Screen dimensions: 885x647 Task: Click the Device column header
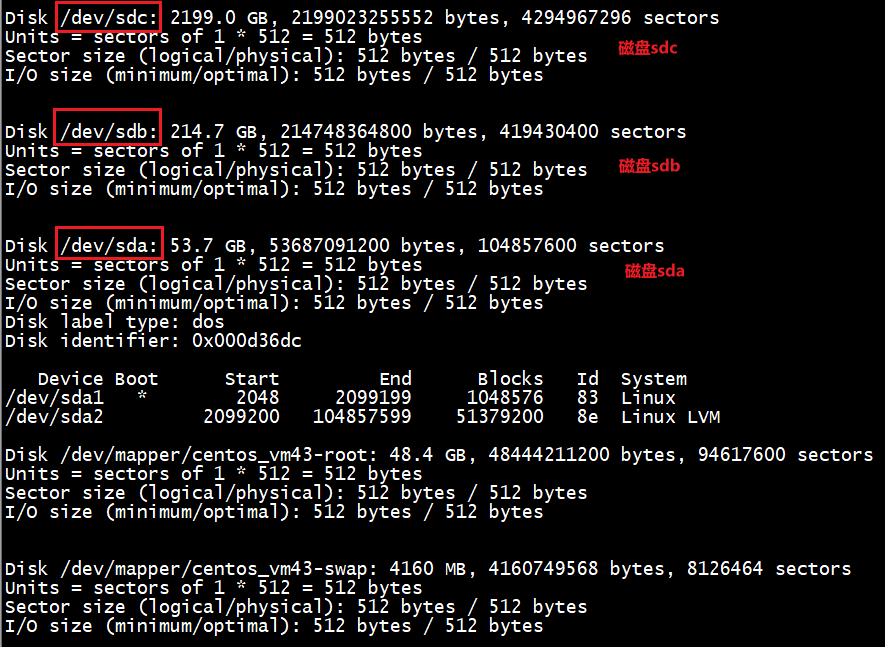pos(70,379)
